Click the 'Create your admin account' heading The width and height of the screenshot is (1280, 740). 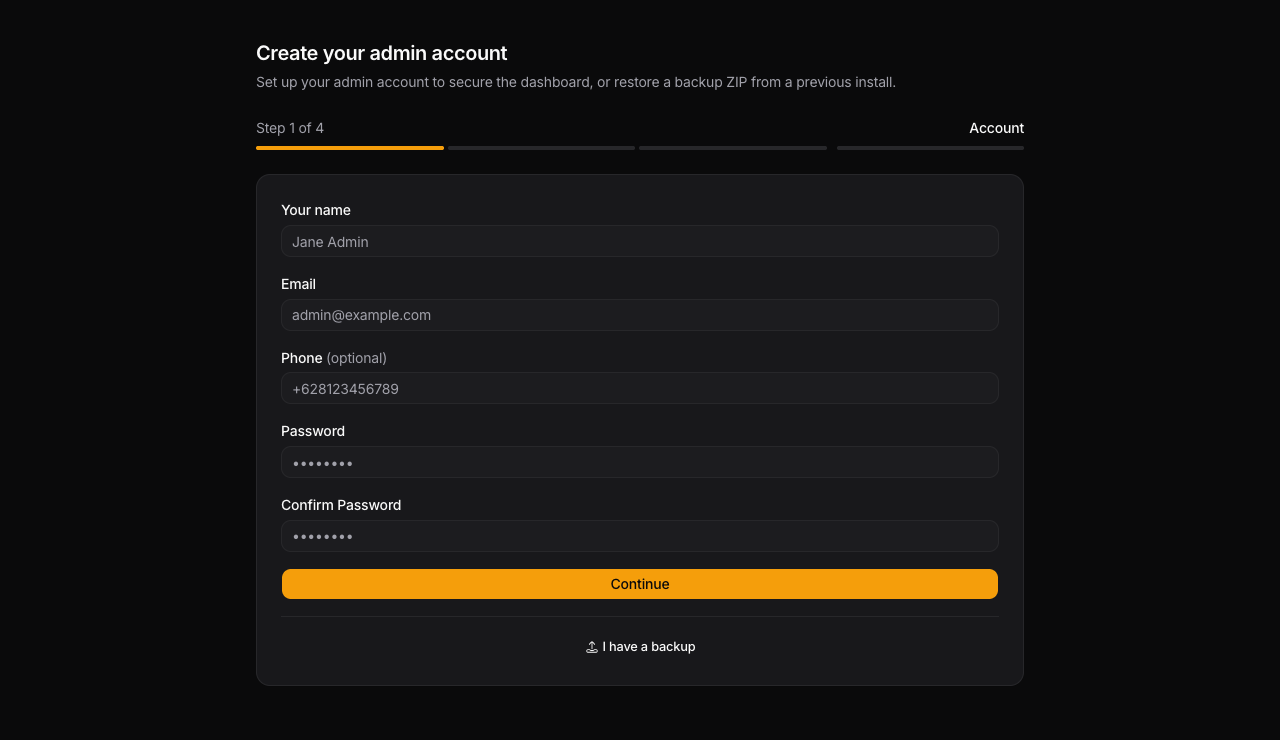382,53
